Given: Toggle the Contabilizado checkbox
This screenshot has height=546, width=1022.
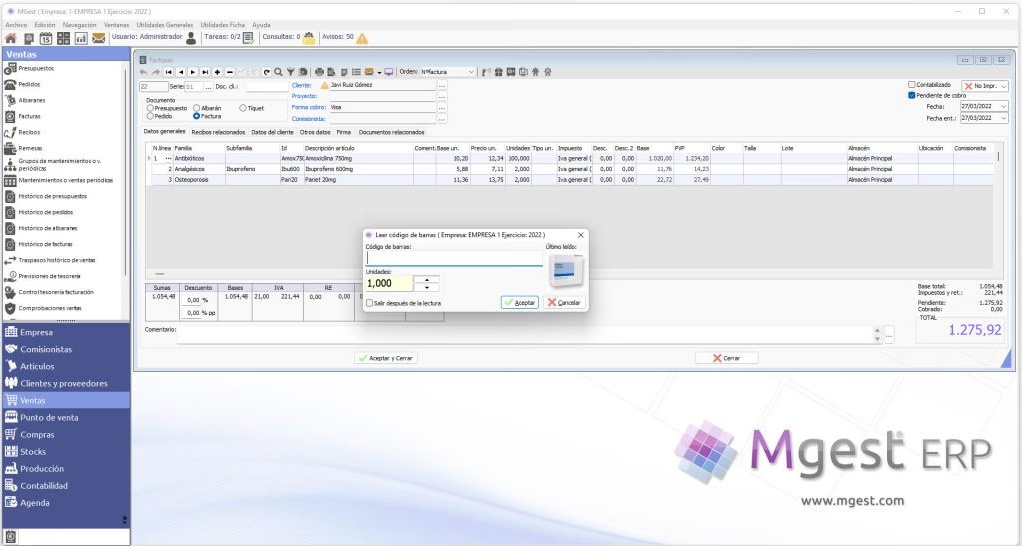Looking at the screenshot, I should pyautogui.click(x=912, y=85).
